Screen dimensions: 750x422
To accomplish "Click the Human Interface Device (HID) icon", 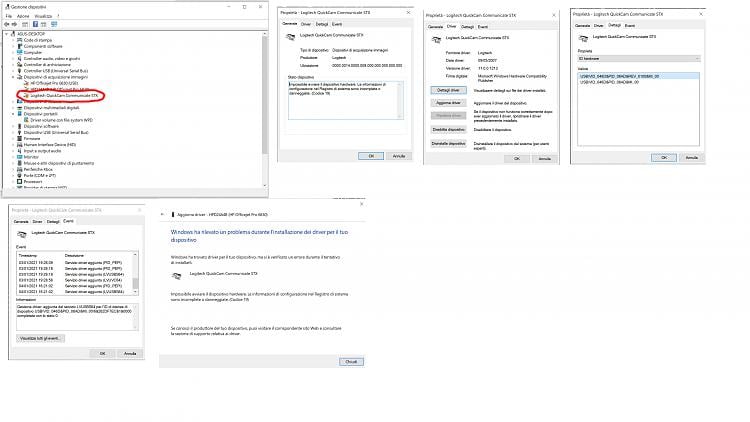I will [x=20, y=144].
